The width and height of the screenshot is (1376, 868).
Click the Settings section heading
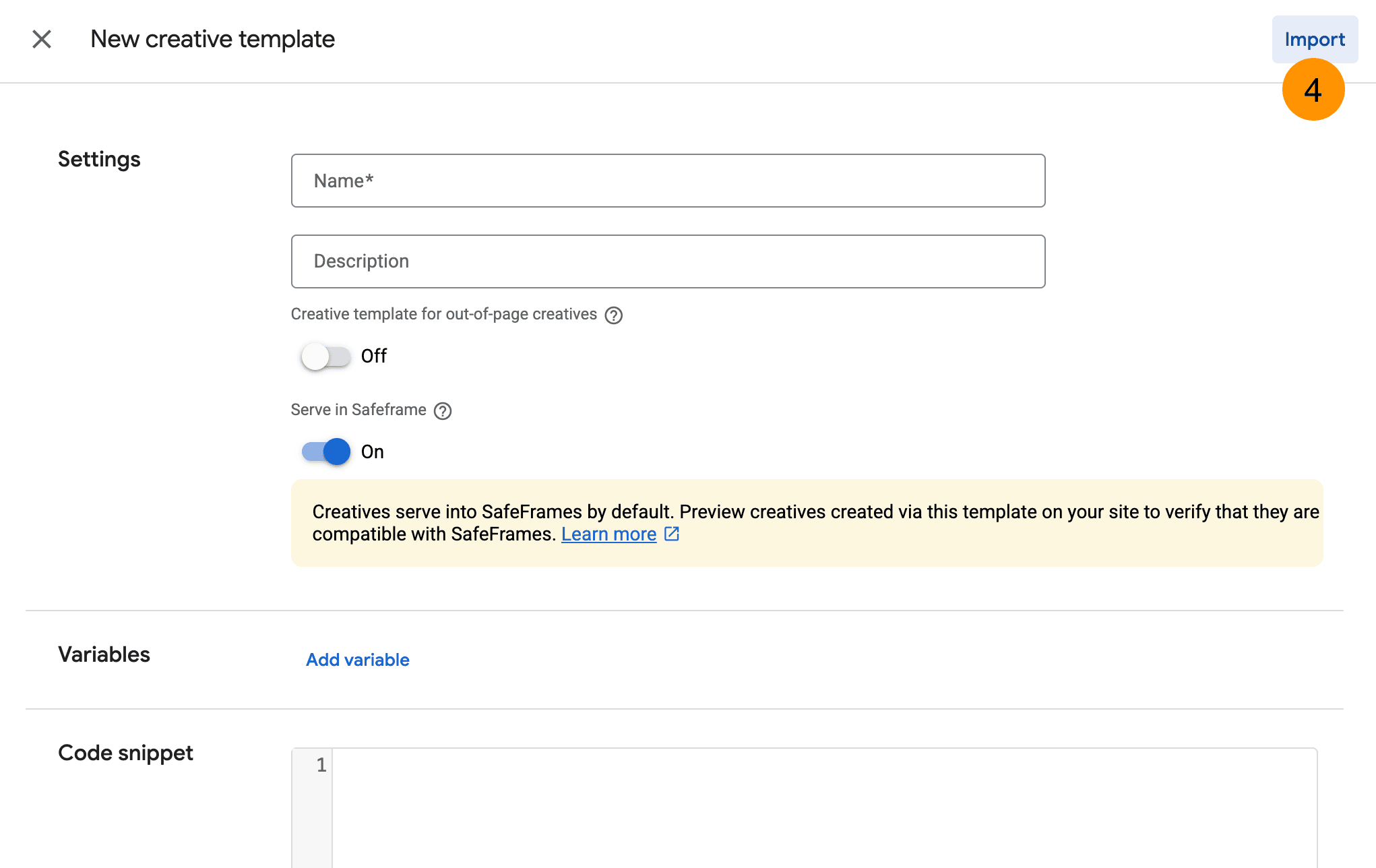99,159
